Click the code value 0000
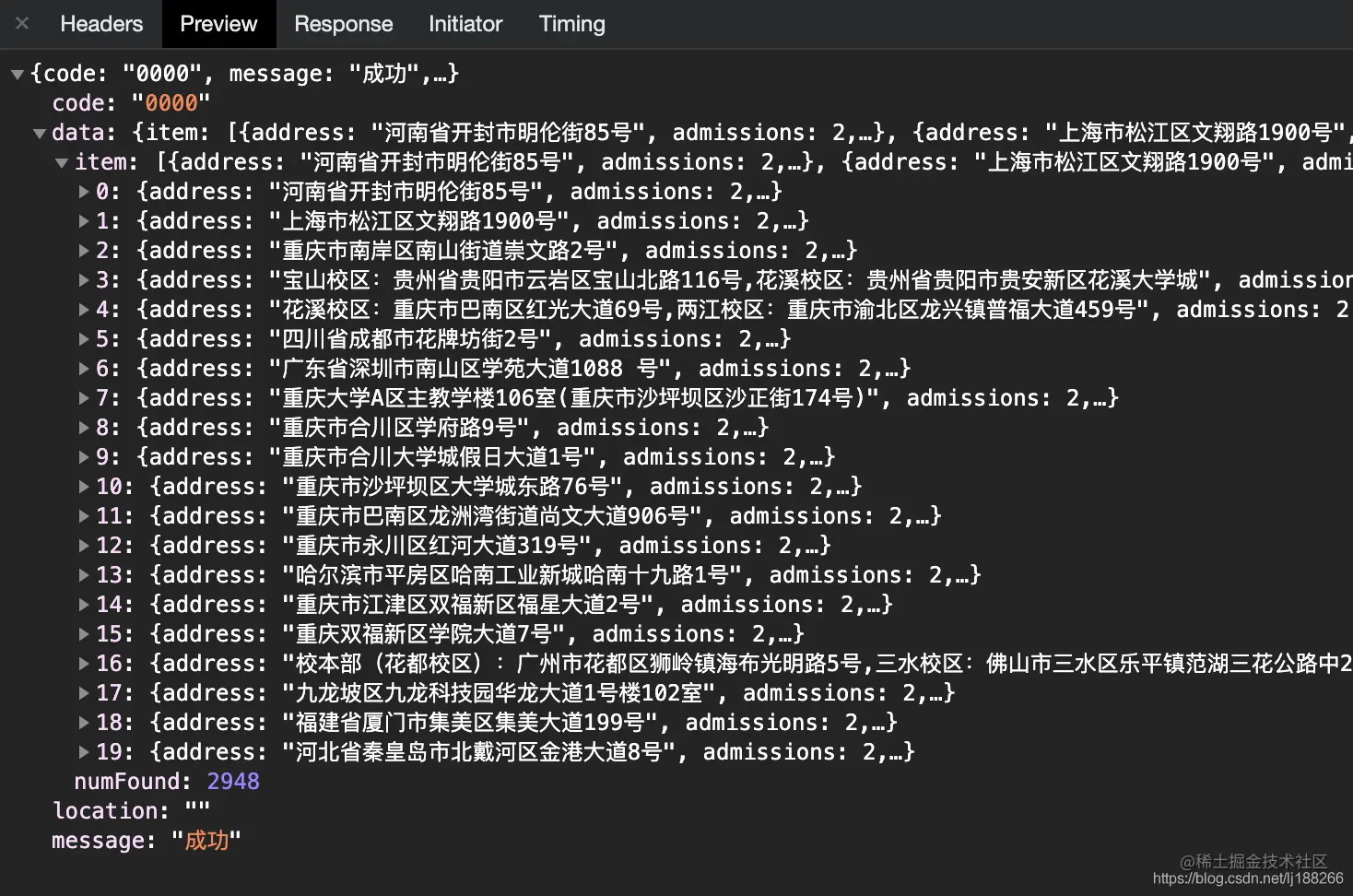Viewport: 1353px width, 896px height. point(169,102)
